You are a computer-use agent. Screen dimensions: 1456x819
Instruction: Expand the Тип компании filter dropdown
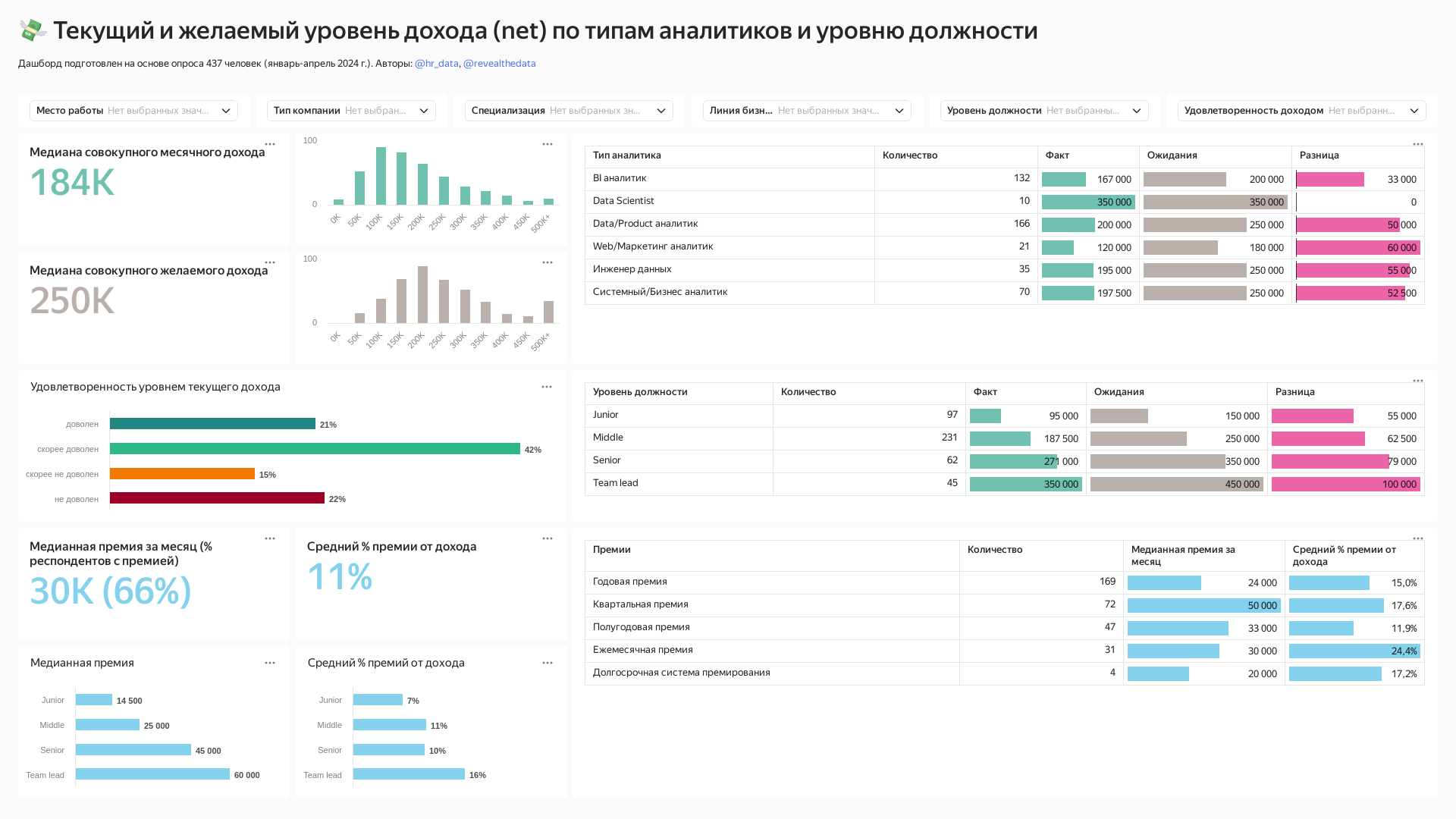(x=351, y=111)
